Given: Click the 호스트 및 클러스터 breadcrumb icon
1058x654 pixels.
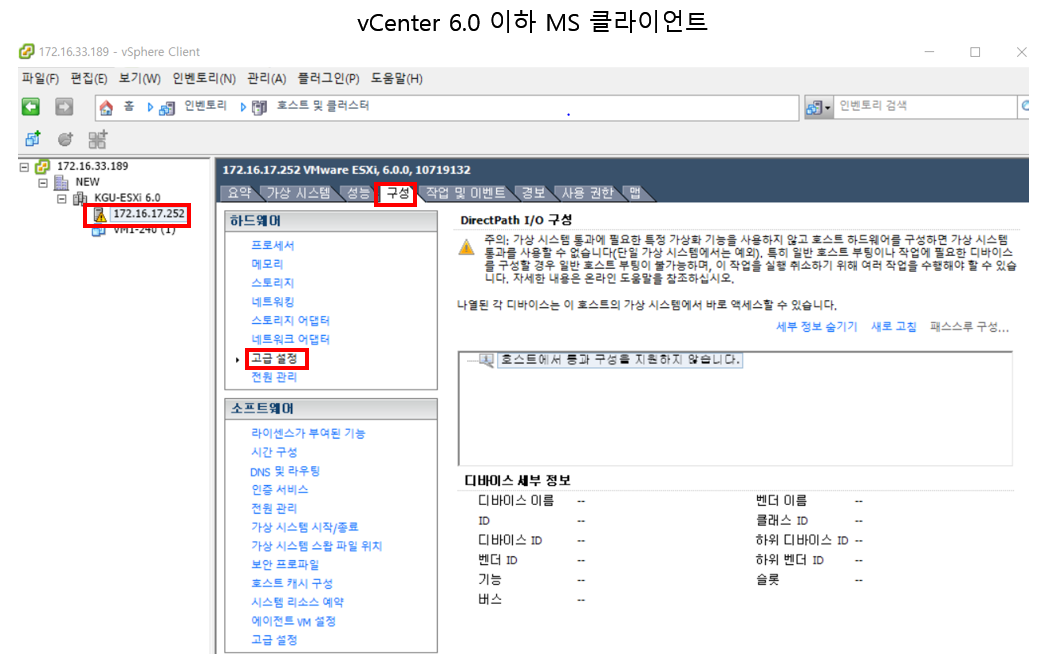Looking at the screenshot, I should [x=259, y=107].
